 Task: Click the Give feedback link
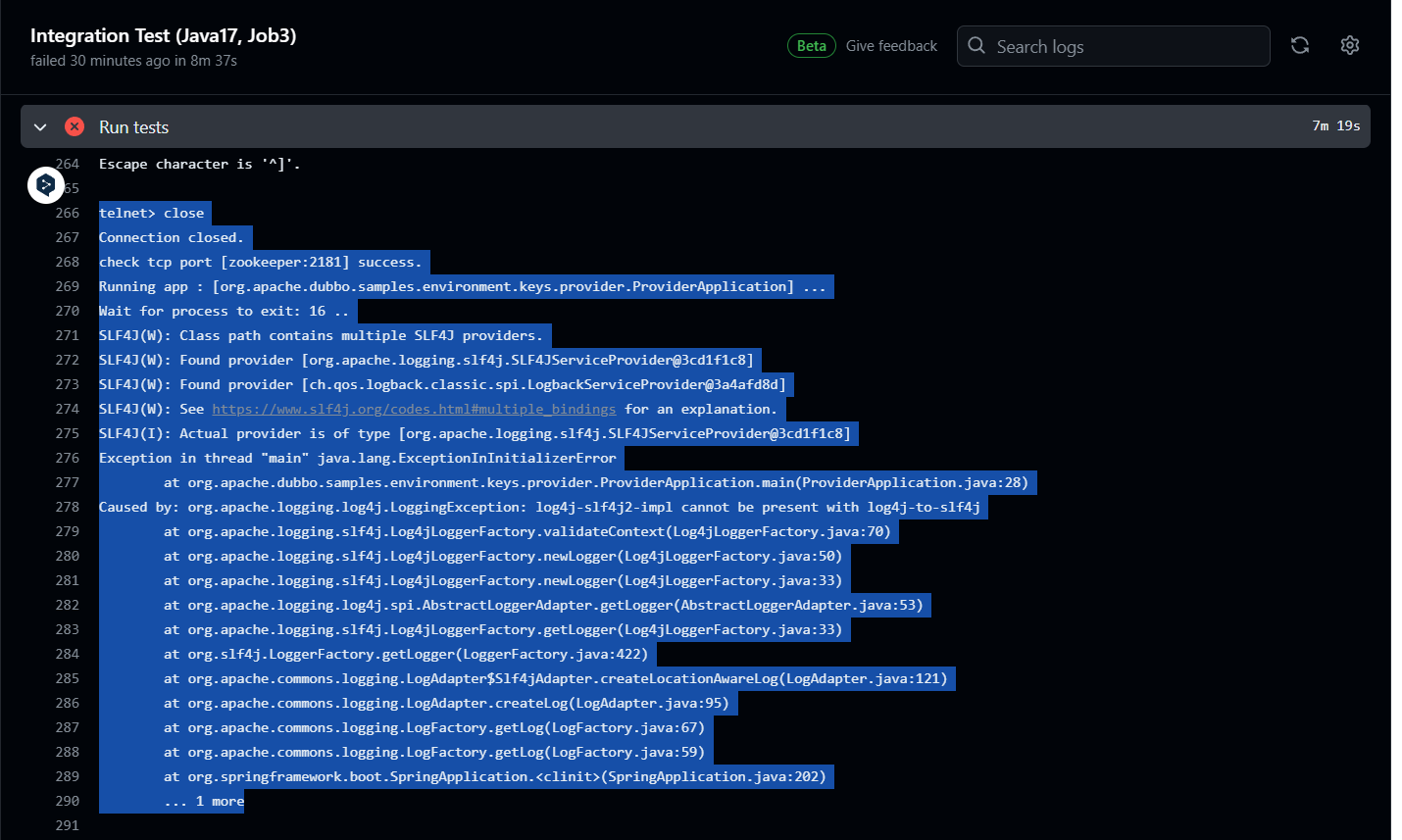891,46
